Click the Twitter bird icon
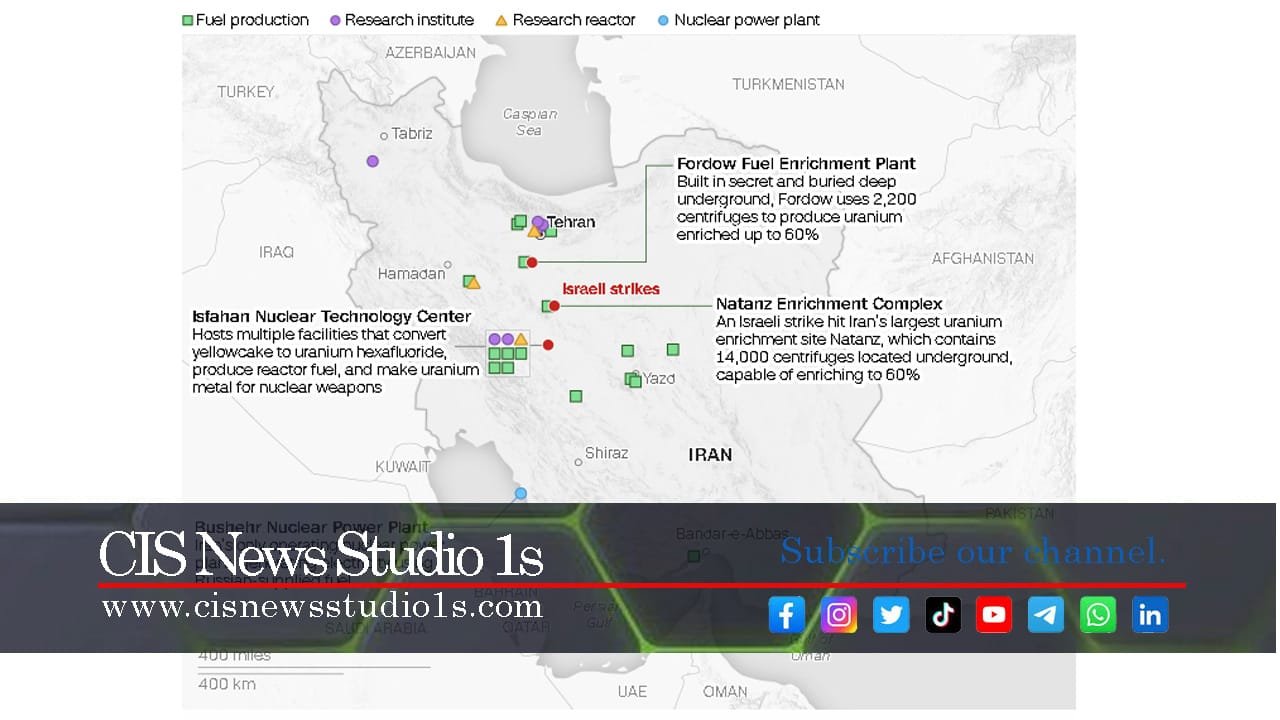Image resolution: width=1280 pixels, height=720 pixels. pyautogui.click(x=890, y=615)
